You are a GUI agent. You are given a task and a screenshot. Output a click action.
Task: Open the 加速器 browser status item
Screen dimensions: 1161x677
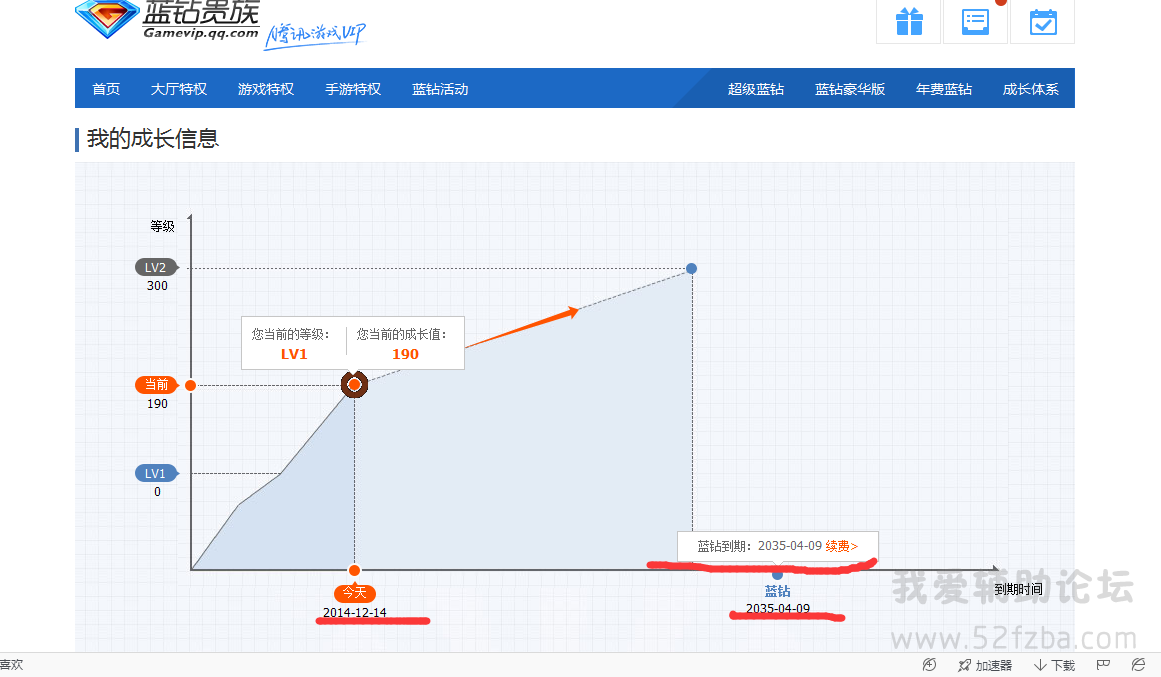985,665
